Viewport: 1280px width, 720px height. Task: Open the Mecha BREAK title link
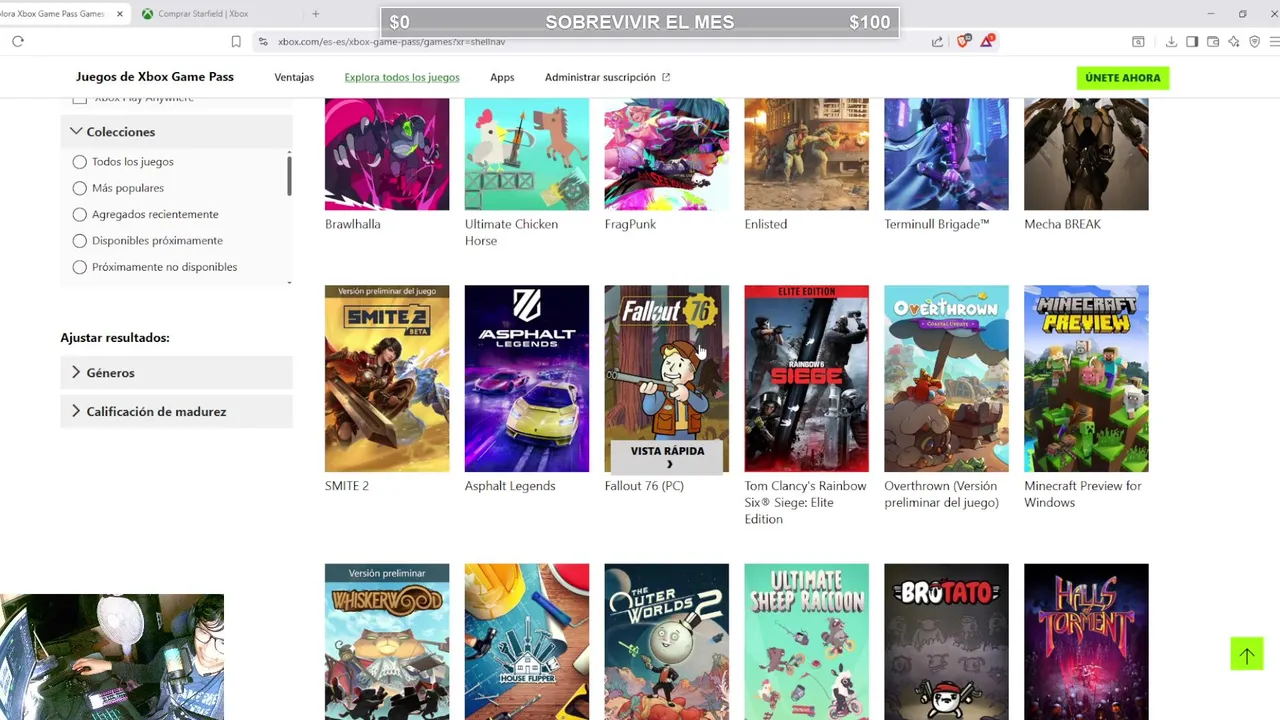point(1062,224)
